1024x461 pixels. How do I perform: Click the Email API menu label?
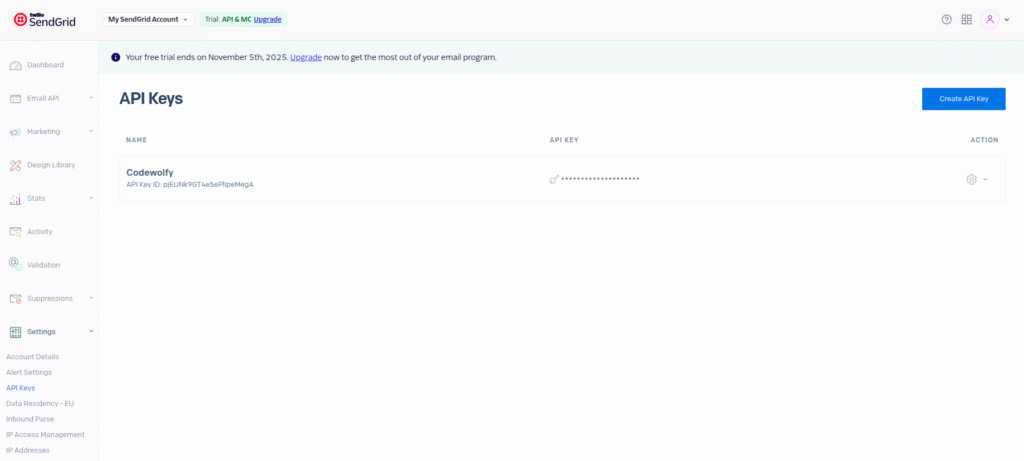[x=43, y=99]
